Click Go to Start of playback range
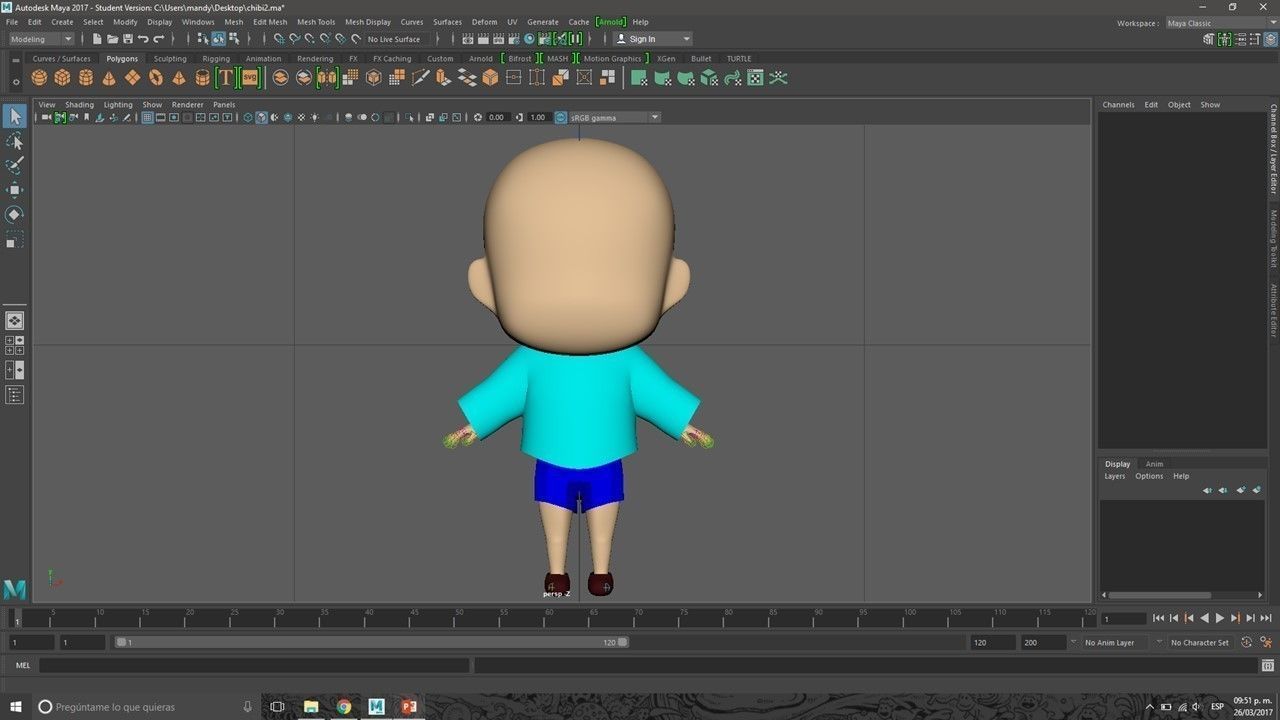The width and height of the screenshot is (1280, 720). 1158,619
